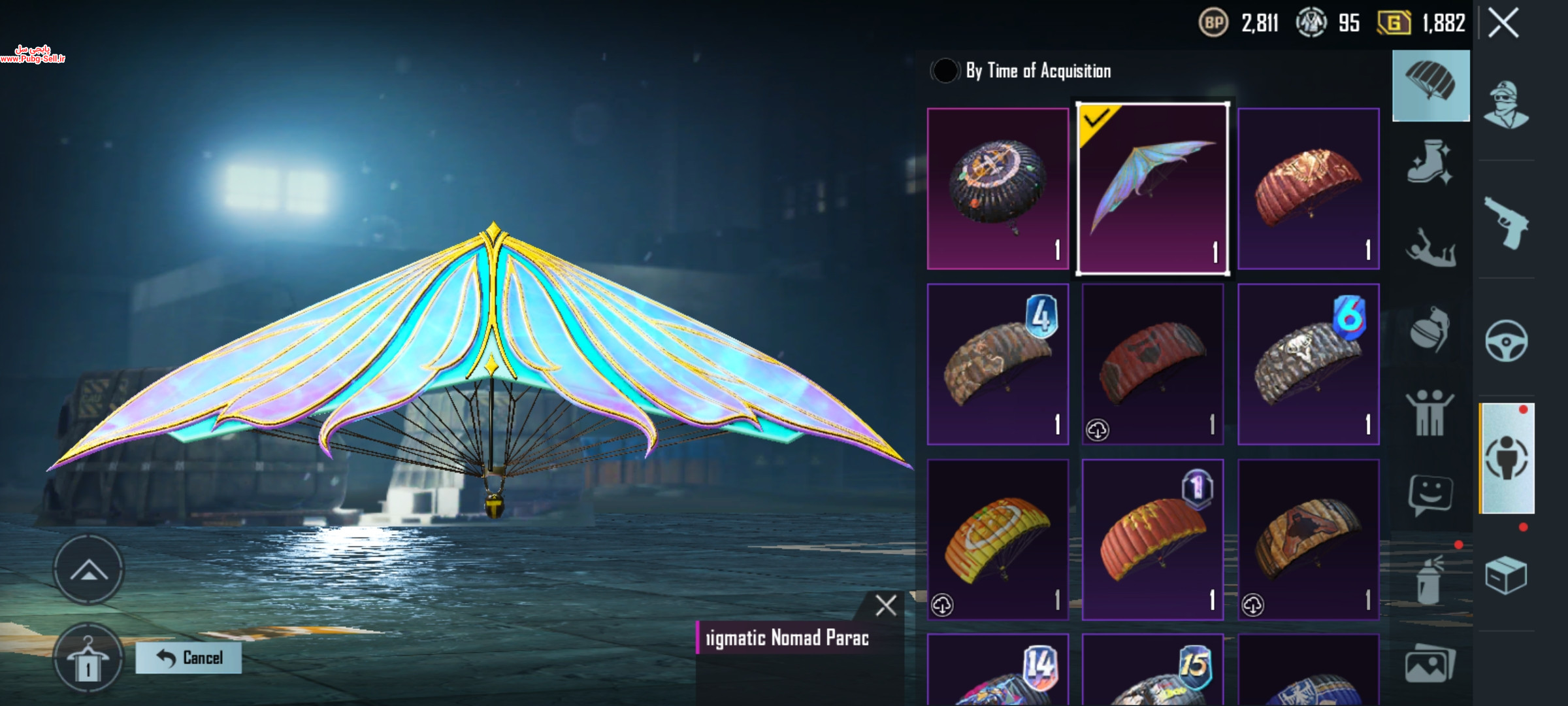Open the weapon skins pistol tab

[1507, 222]
